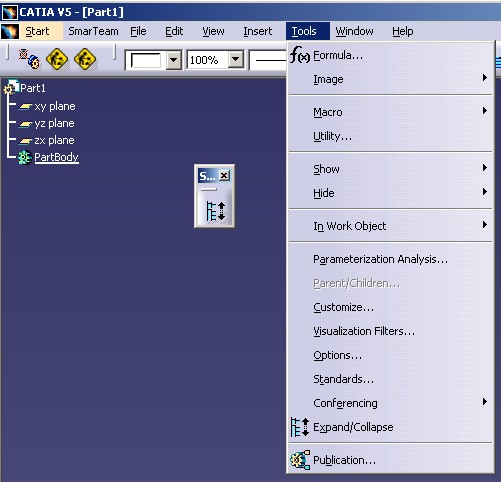
Task: Click the red-crossed gear icon in toolbar
Action: (29, 59)
